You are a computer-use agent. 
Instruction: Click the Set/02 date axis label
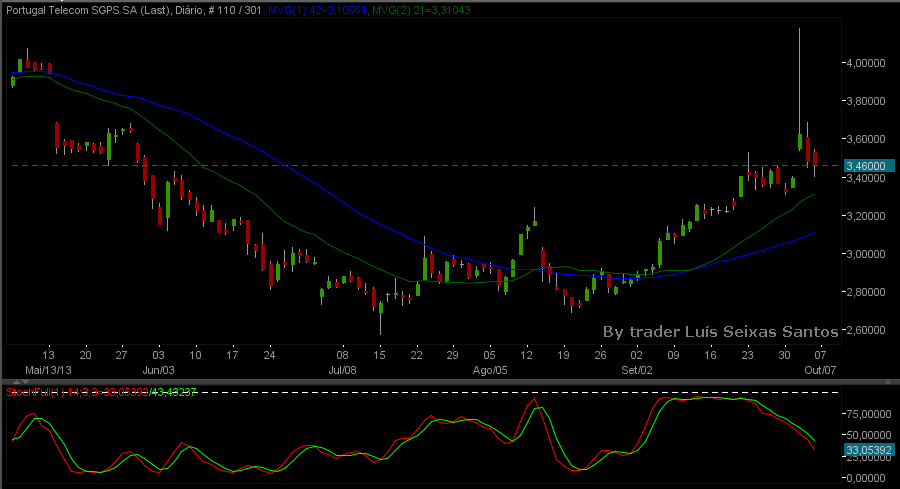(637, 370)
